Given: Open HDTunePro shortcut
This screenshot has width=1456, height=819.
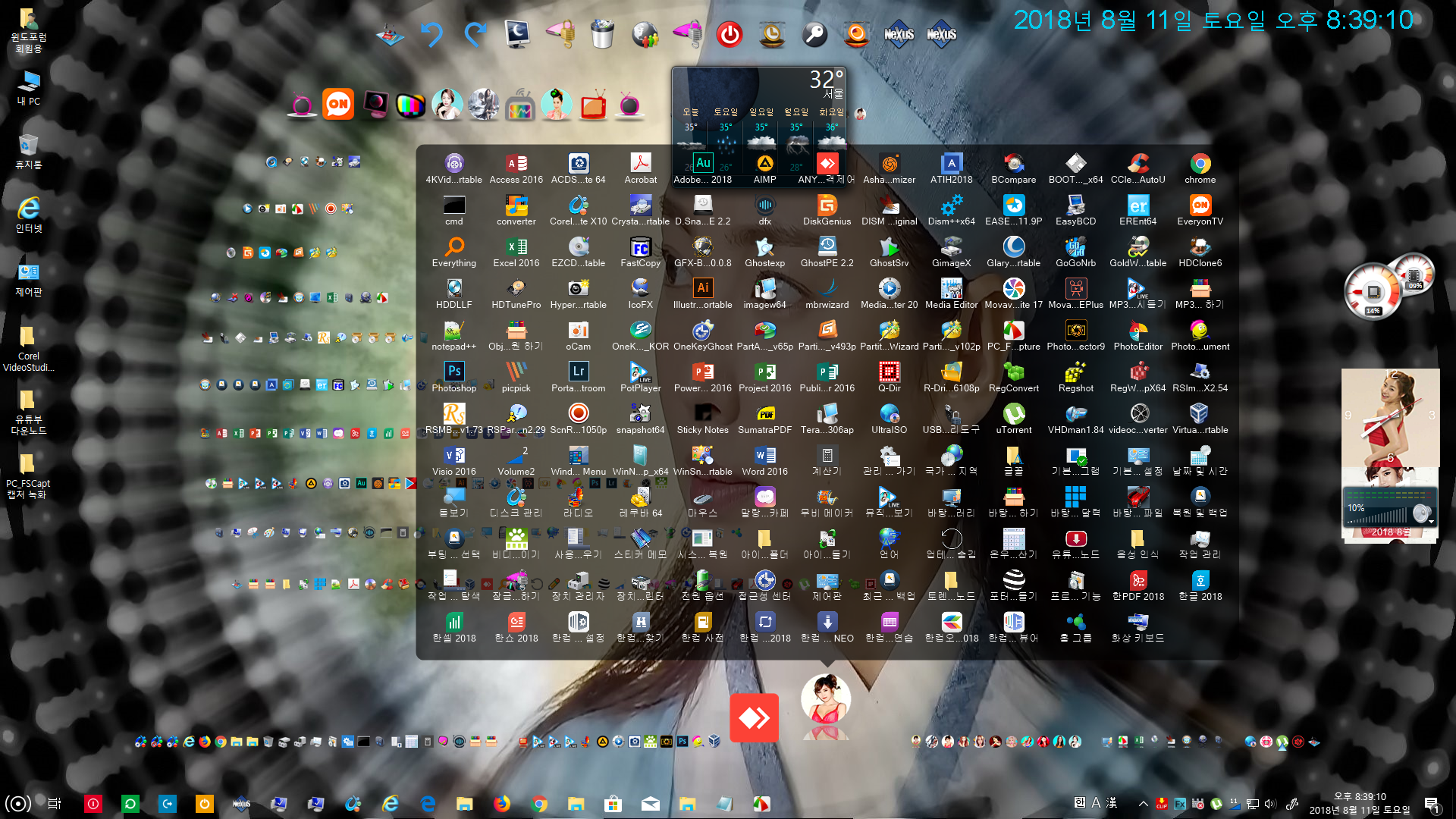Looking at the screenshot, I should coord(516,293).
